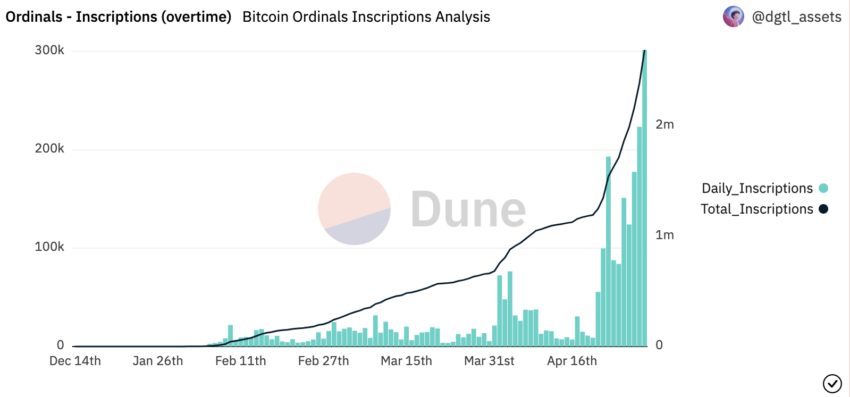The image size is (850, 397).
Task: Click the dark Total_Inscriptions legend dot
Action: pyautogui.click(x=823, y=209)
